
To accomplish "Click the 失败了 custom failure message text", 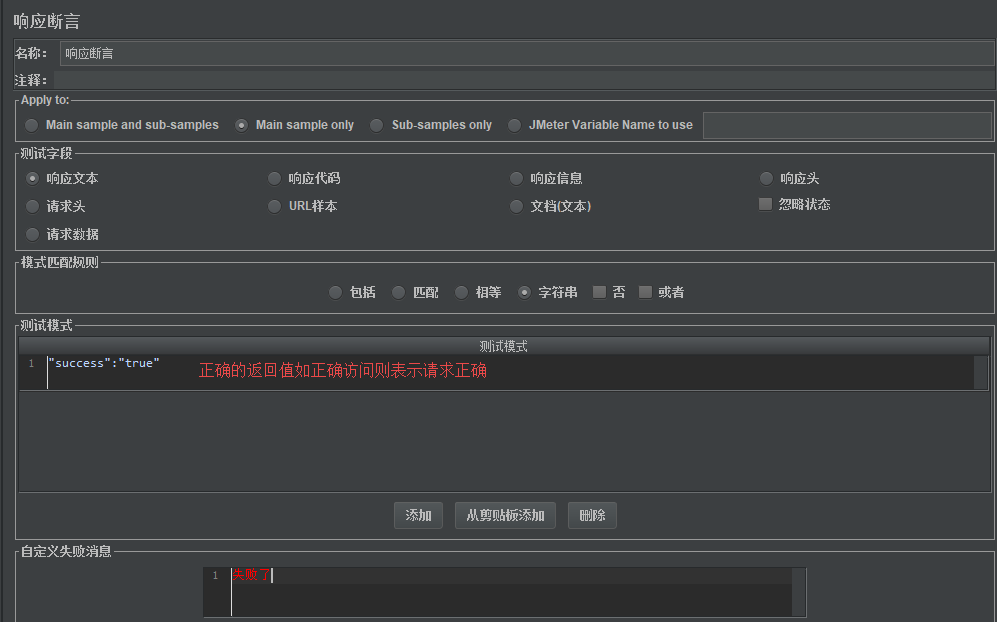I will coord(251,575).
